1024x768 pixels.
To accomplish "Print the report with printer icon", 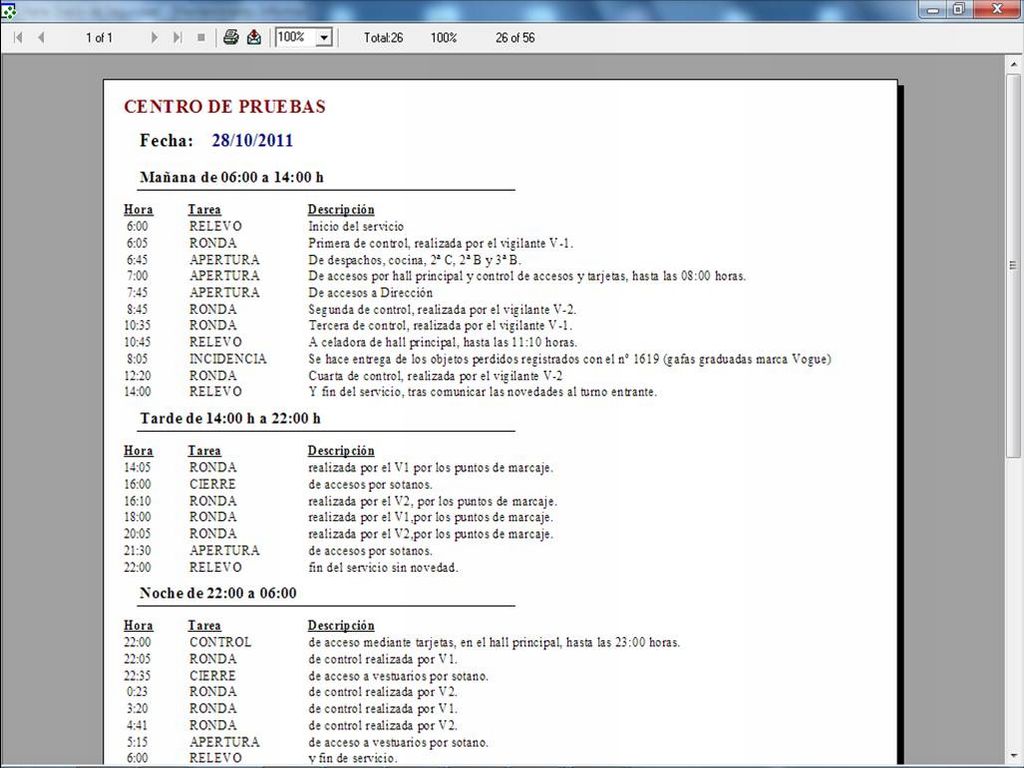I will click(231, 37).
